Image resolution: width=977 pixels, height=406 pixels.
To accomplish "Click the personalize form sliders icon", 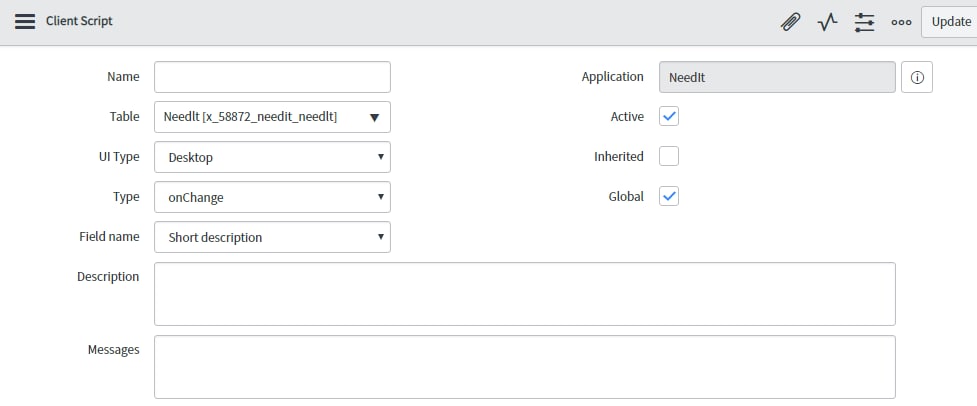I will (x=865, y=22).
